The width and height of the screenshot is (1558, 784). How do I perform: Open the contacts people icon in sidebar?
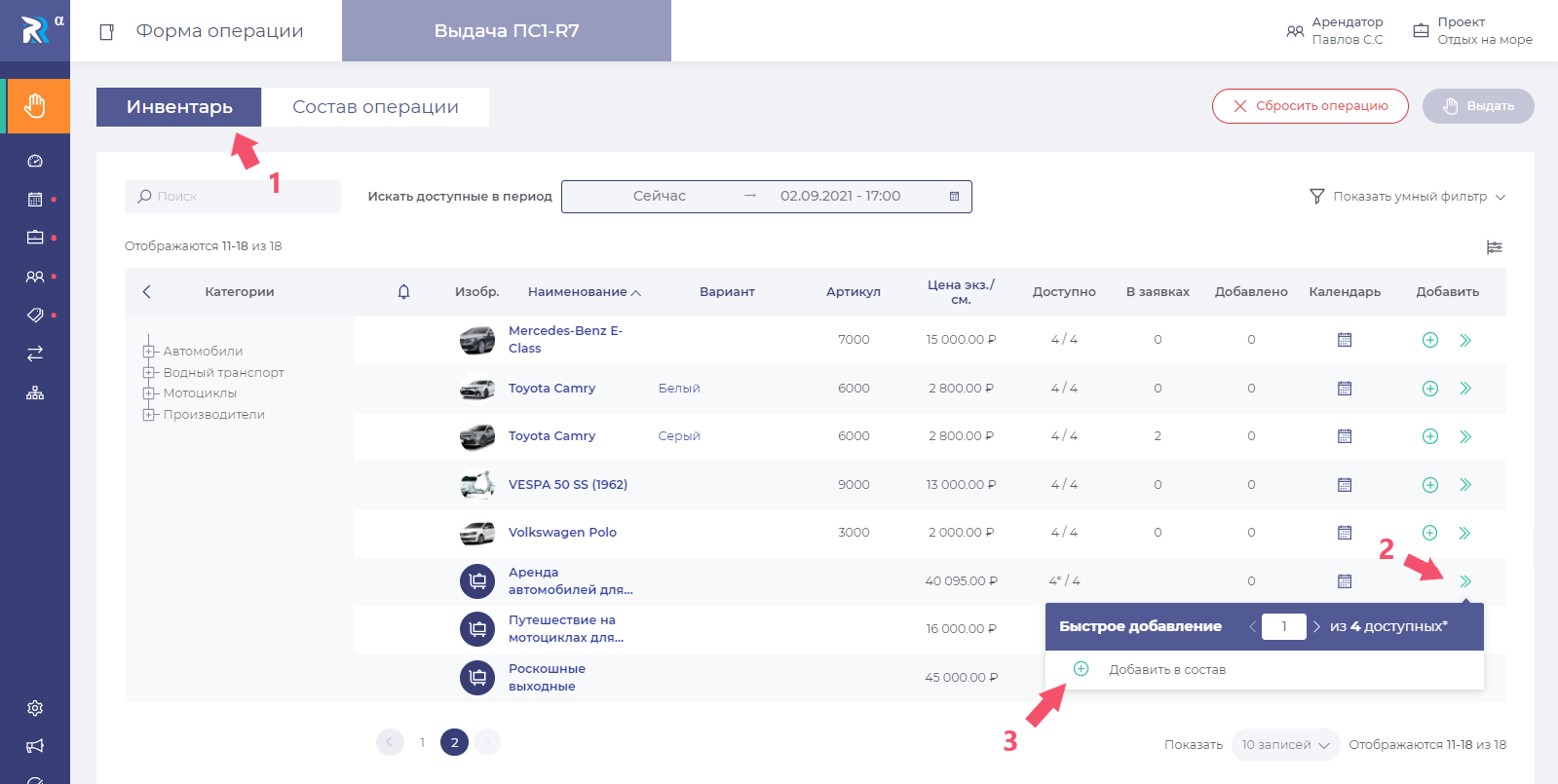[35, 277]
